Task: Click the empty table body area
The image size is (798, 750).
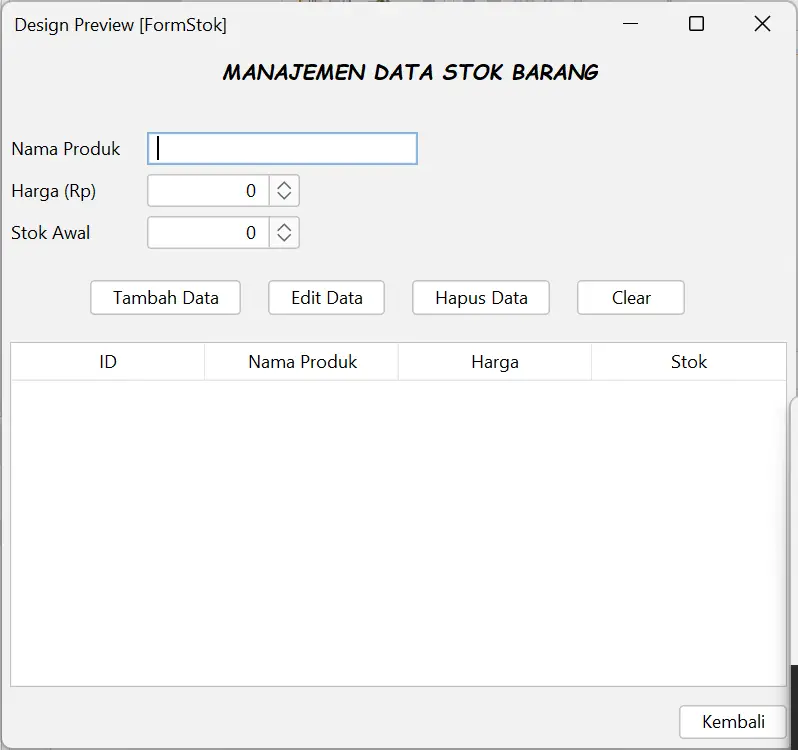Action: [398, 532]
